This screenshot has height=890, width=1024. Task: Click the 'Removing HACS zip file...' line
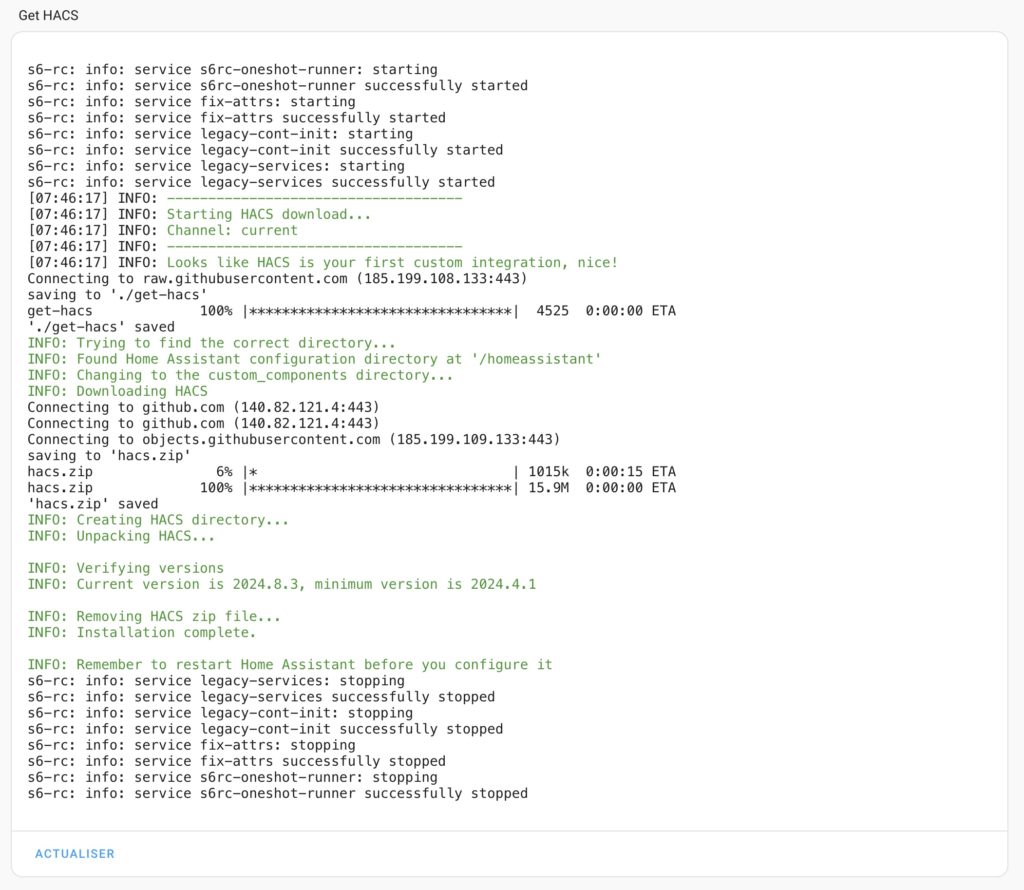click(154, 617)
